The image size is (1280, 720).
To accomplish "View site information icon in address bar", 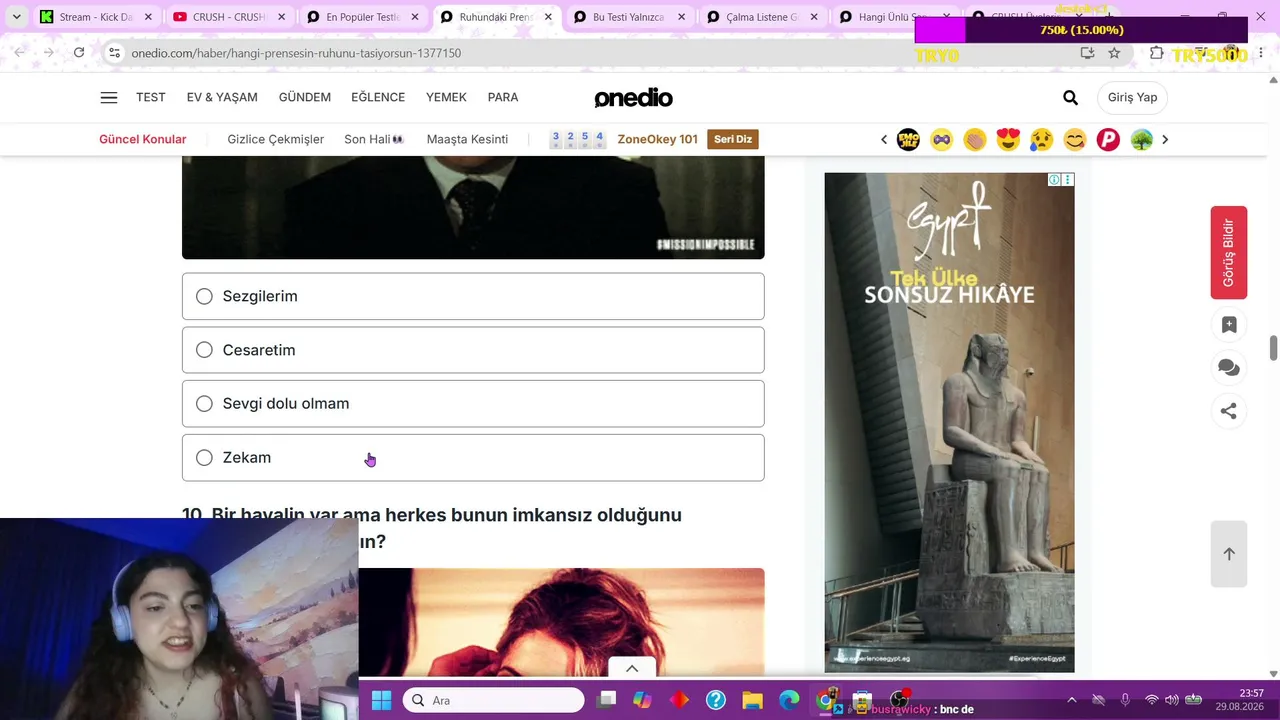I will point(114,53).
